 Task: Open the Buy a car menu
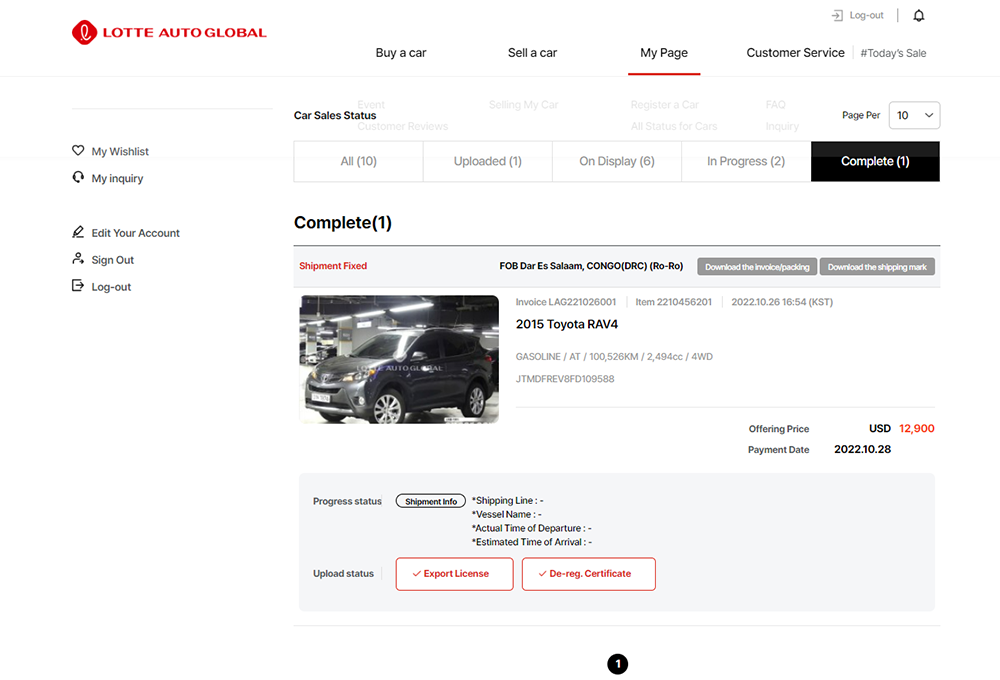(x=401, y=53)
